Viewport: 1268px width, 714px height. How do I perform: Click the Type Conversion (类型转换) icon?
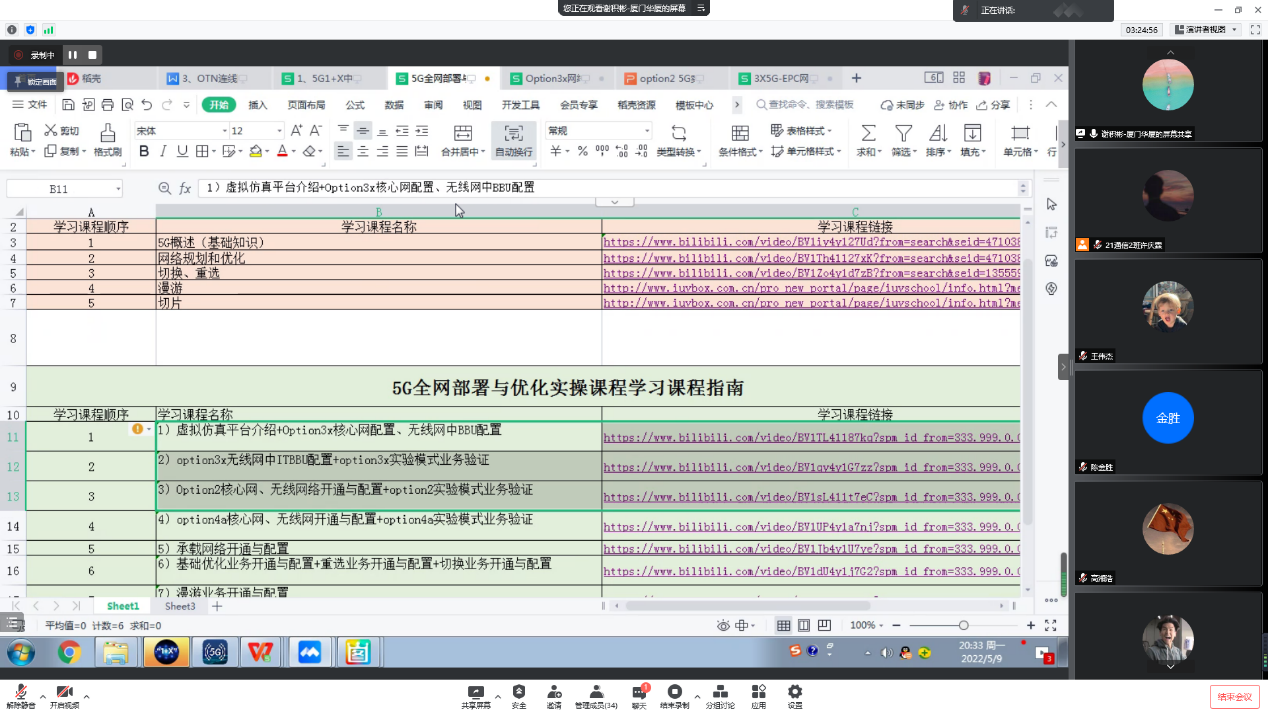pyautogui.click(x=679, y=134)
